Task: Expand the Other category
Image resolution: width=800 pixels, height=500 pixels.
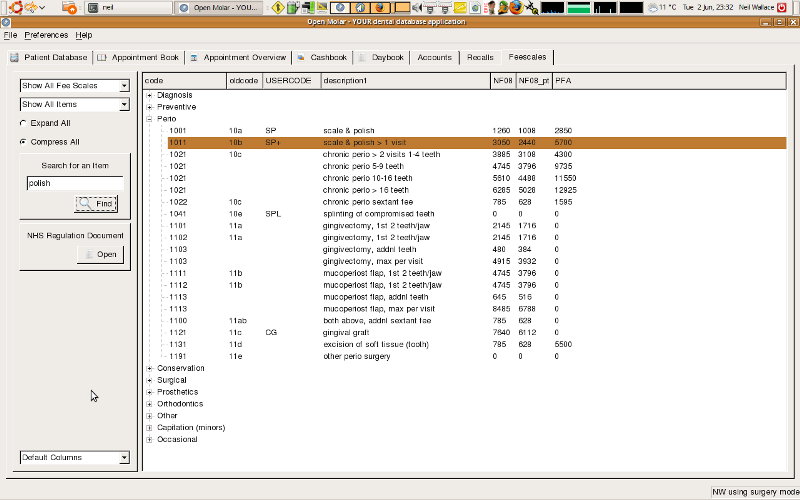Action: tap(149, 416)
